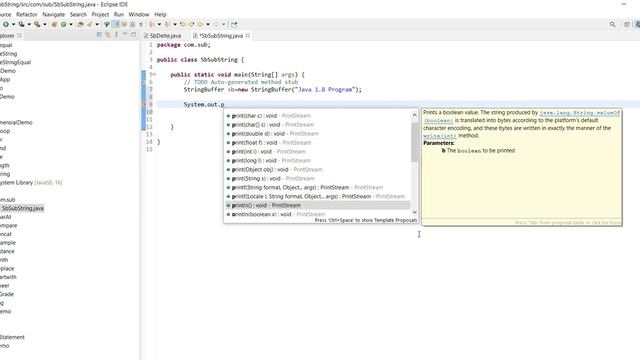Open the Previous Annotation dropdown arrow
The image size is (640, 360).
(175, 24)
